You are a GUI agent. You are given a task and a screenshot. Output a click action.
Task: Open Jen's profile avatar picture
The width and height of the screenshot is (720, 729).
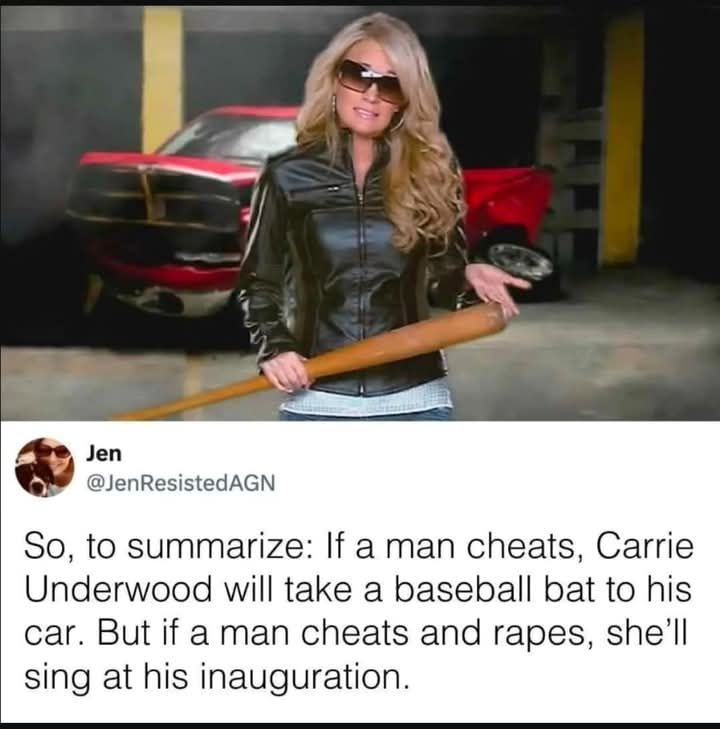(45, 468)
